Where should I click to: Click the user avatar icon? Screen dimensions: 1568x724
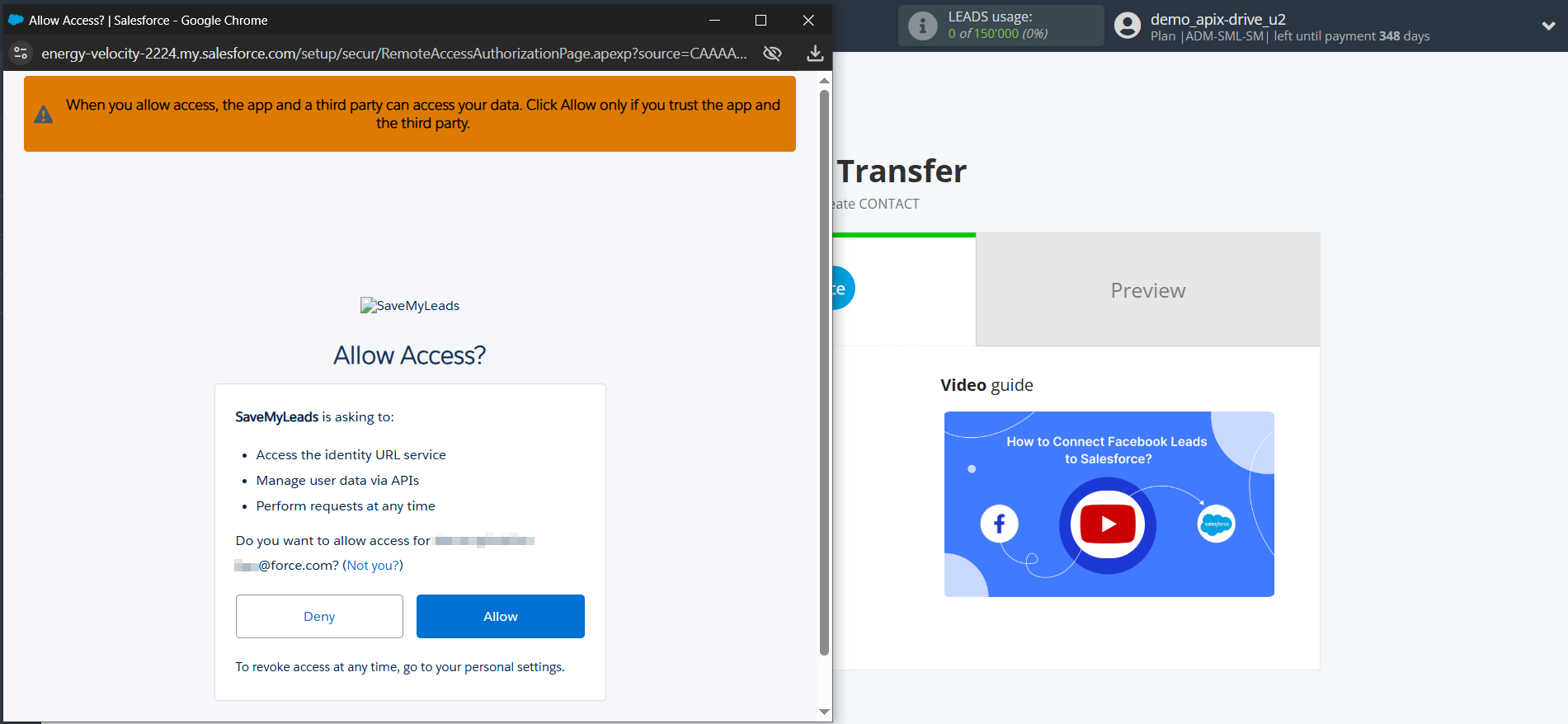pos(1127,26)
